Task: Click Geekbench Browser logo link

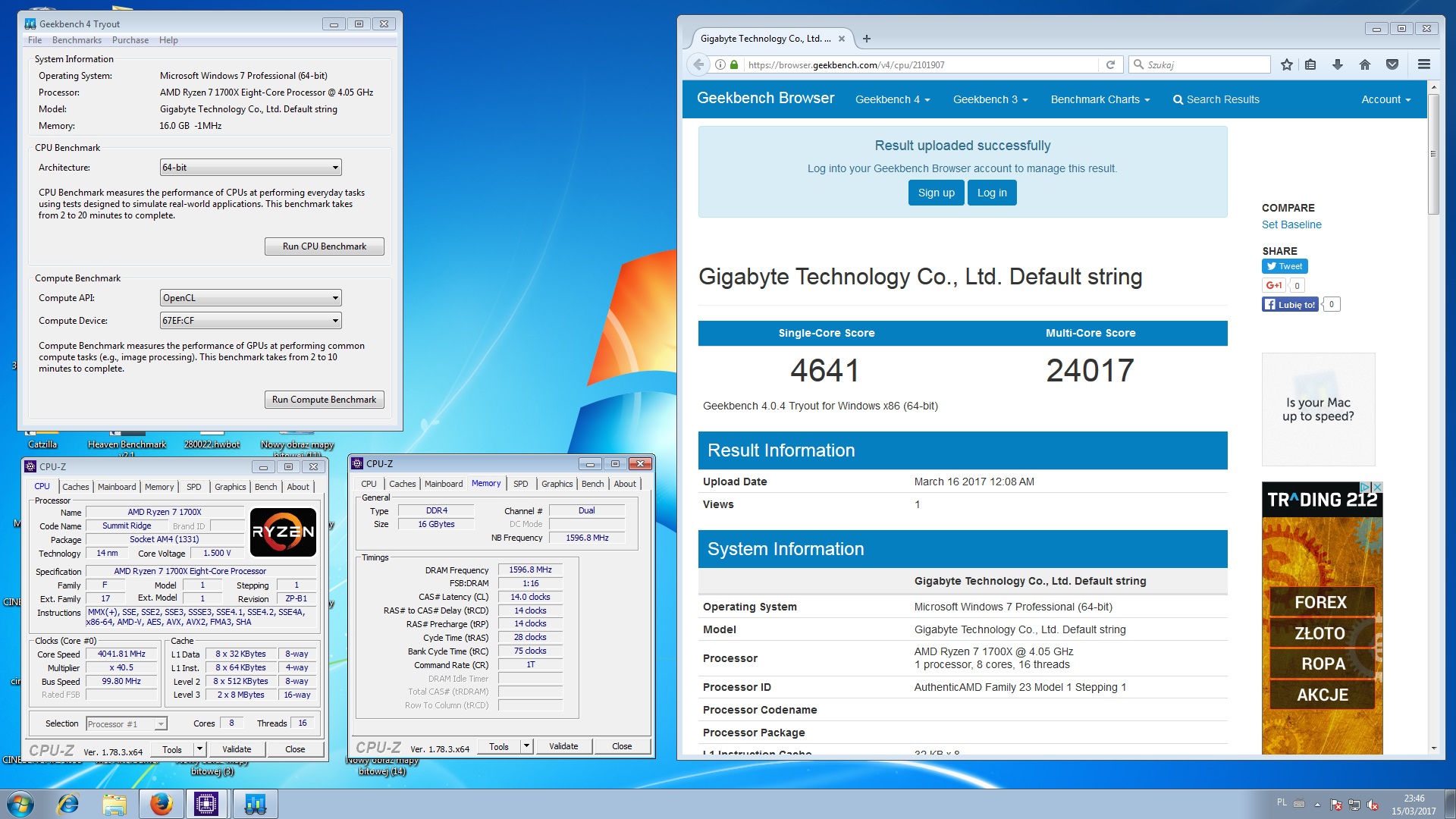Action: (765, 98)
